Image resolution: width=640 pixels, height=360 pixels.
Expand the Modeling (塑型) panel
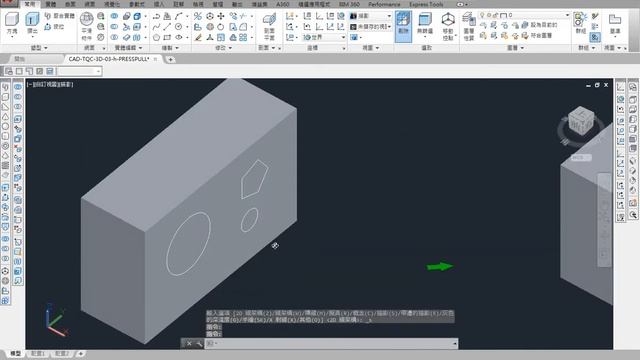[x=39, y=48]
